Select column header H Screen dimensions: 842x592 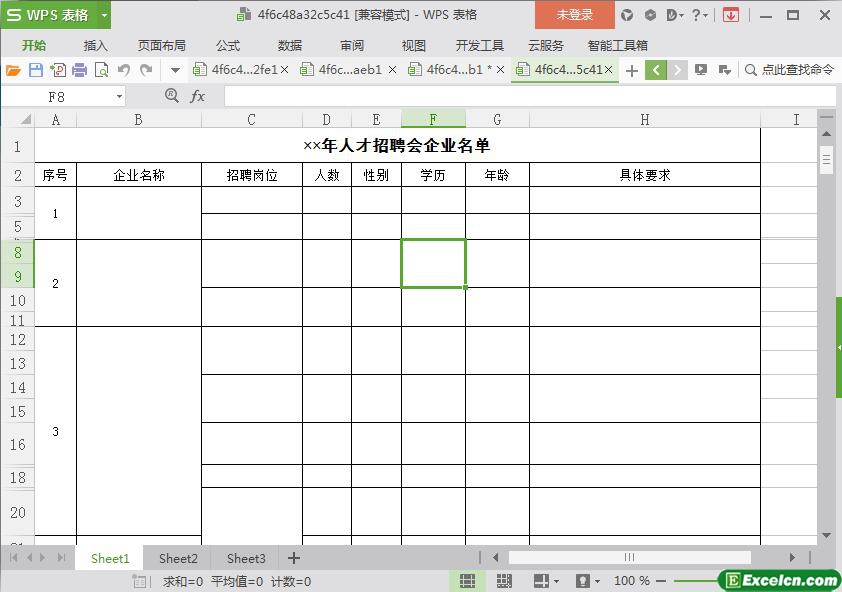(x=644, y=119)
